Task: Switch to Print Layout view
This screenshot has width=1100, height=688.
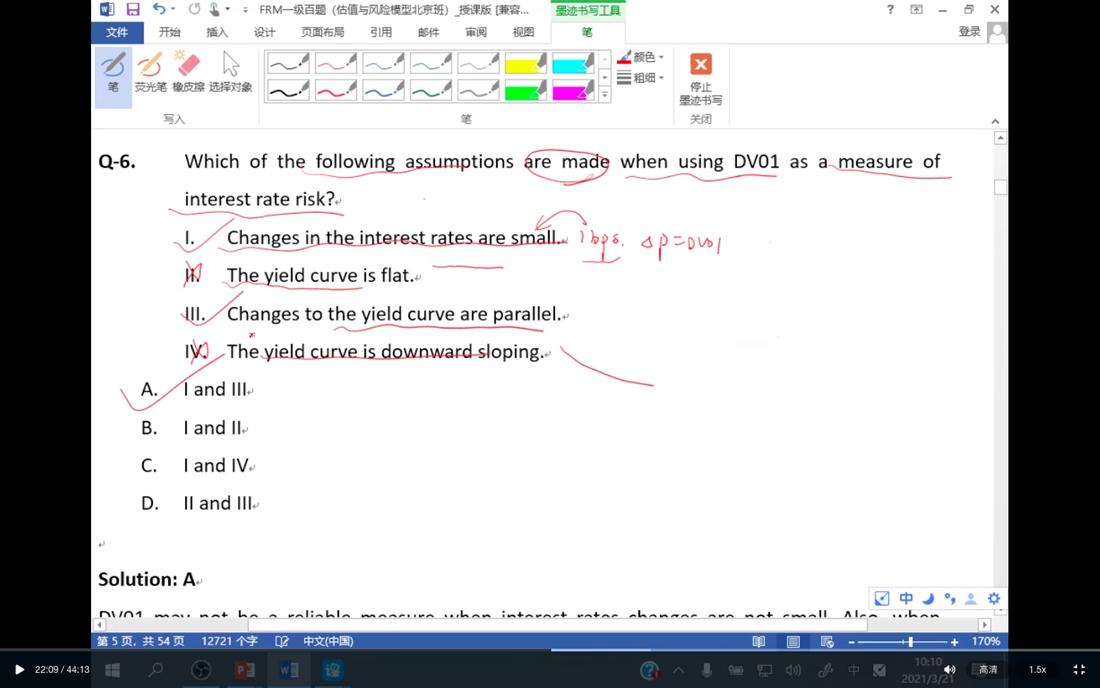Action: (793, 642)
